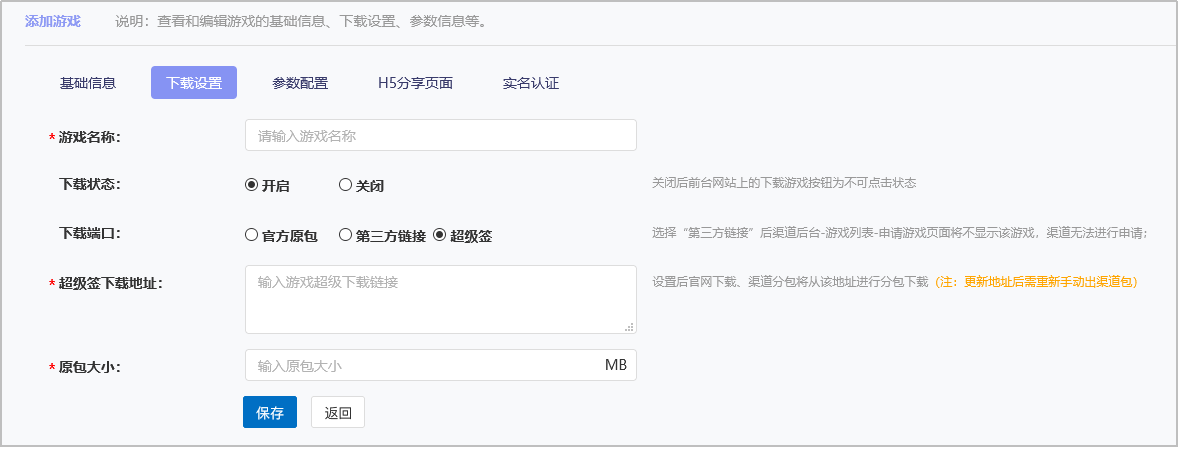Click the MB unit suffix
This screenshot has width=1180, height=449.
pos(616,366)
